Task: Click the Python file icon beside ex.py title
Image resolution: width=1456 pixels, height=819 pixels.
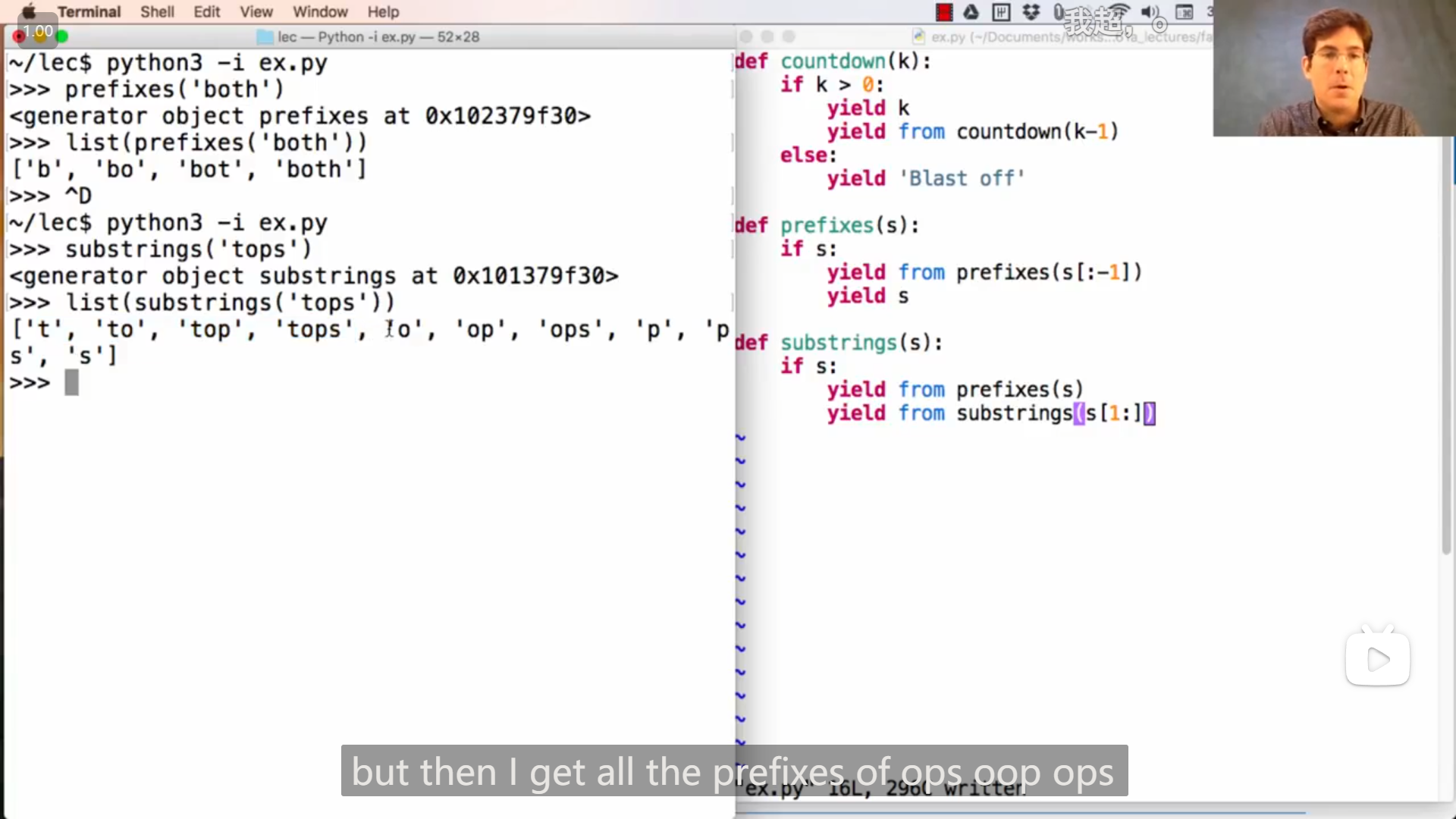Action: [919, 36]
